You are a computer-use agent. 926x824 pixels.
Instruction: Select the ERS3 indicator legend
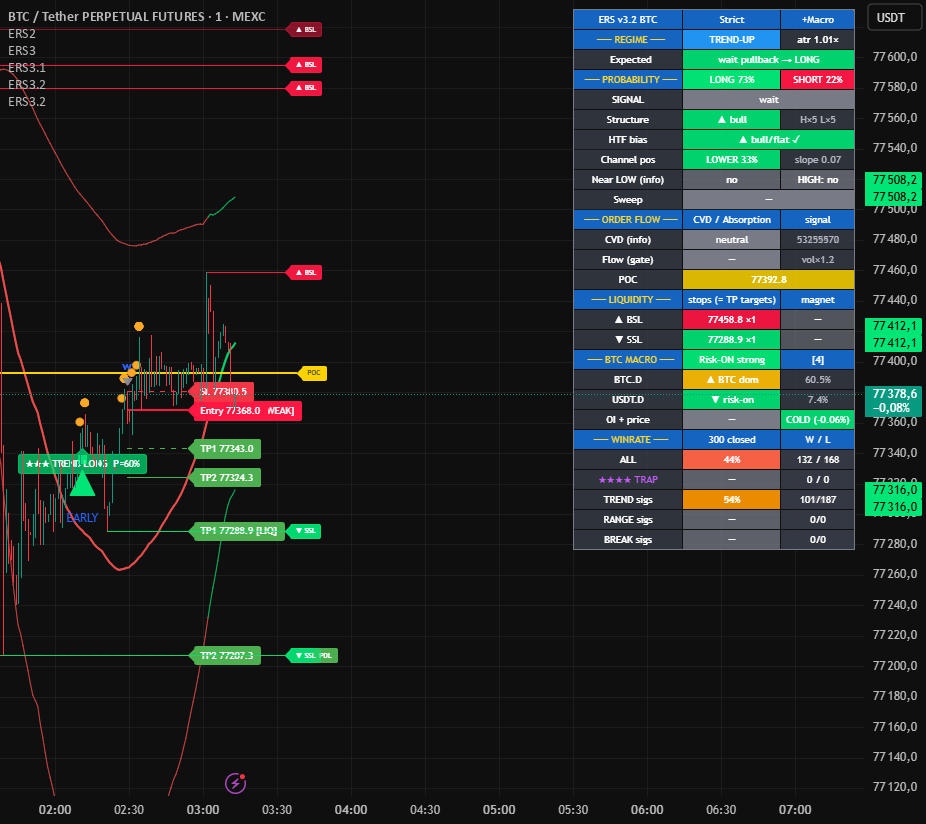click(22, 51)
